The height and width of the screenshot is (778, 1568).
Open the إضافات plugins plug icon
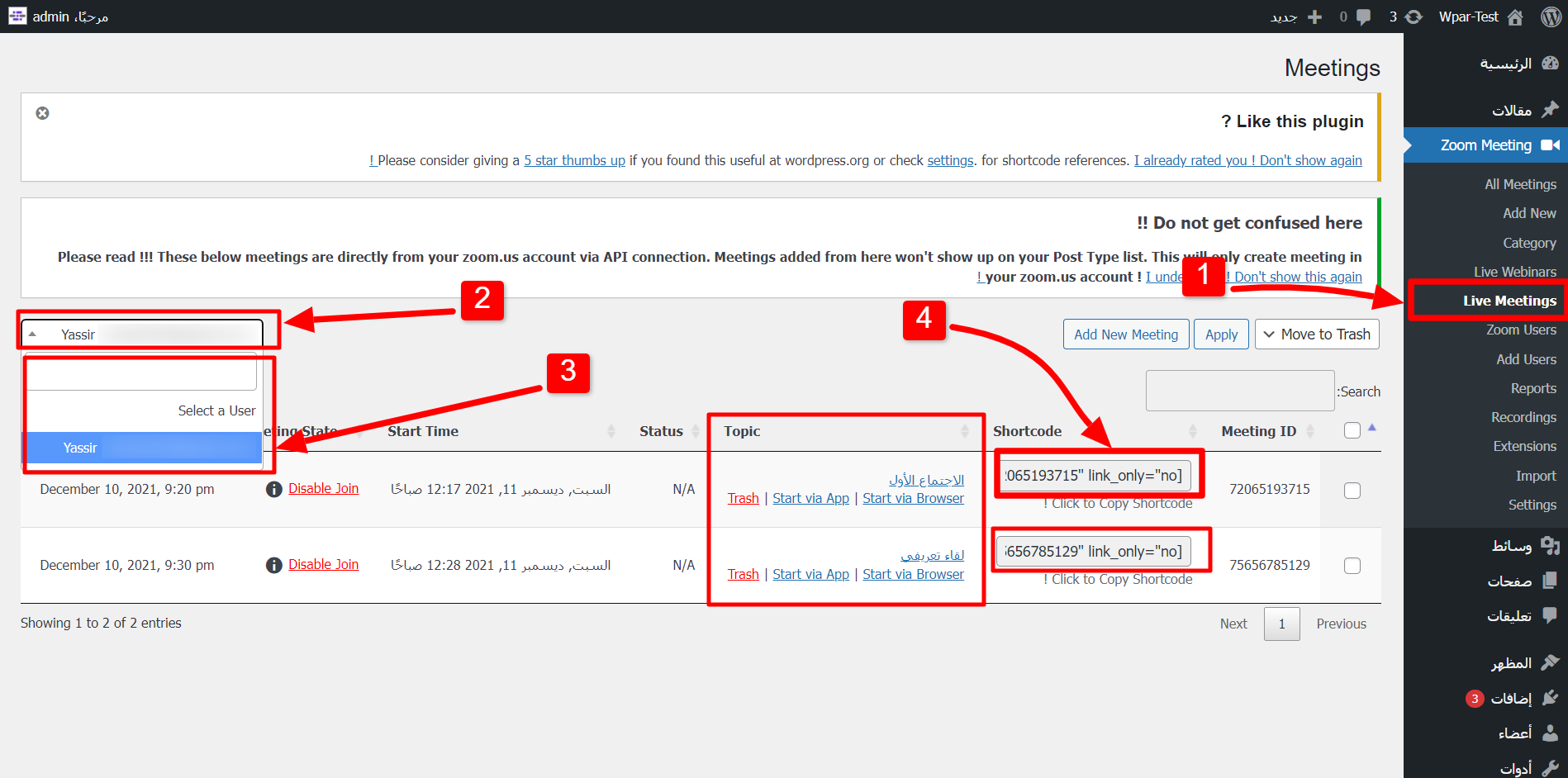click(x=1550, y=698)
